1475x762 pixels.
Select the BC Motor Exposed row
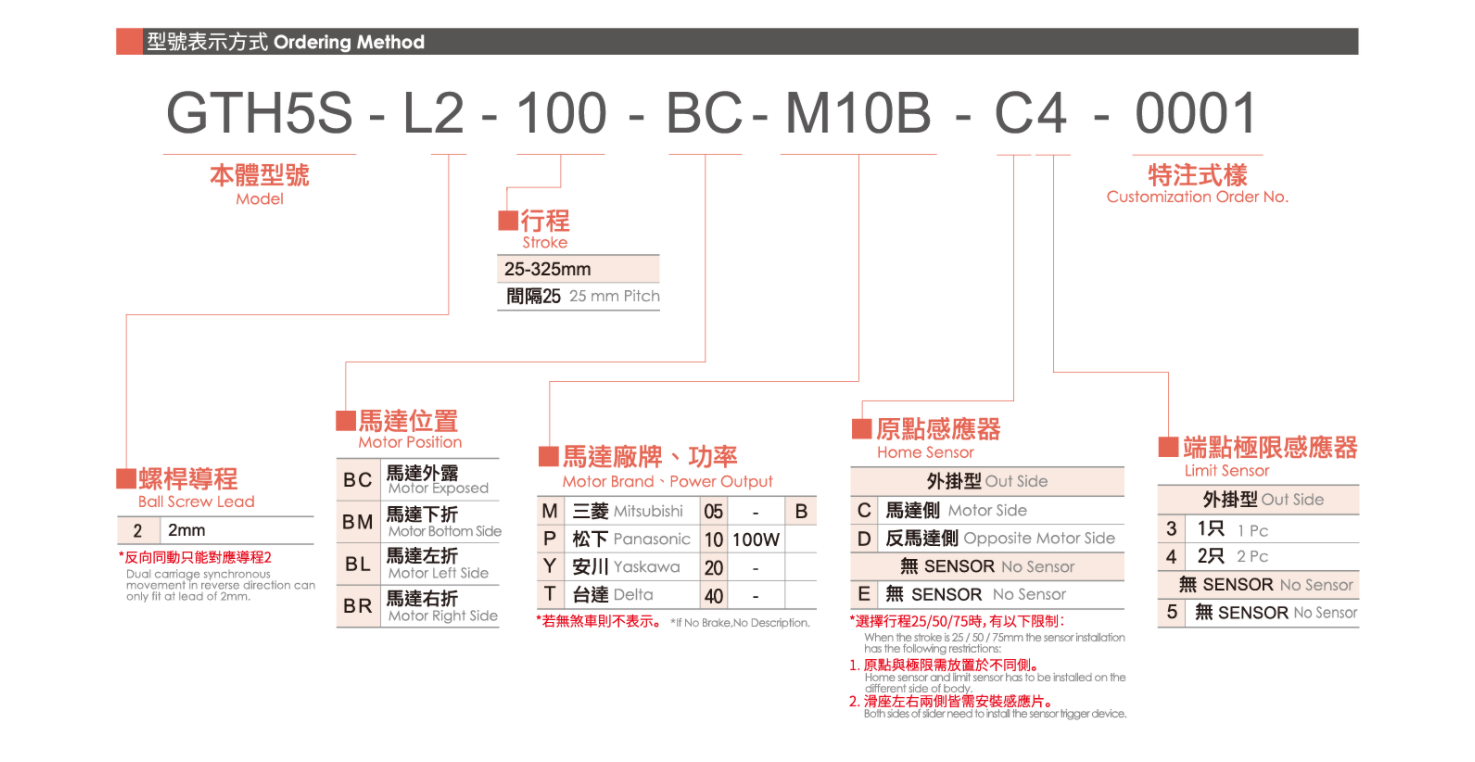click(x=417, y=480)
